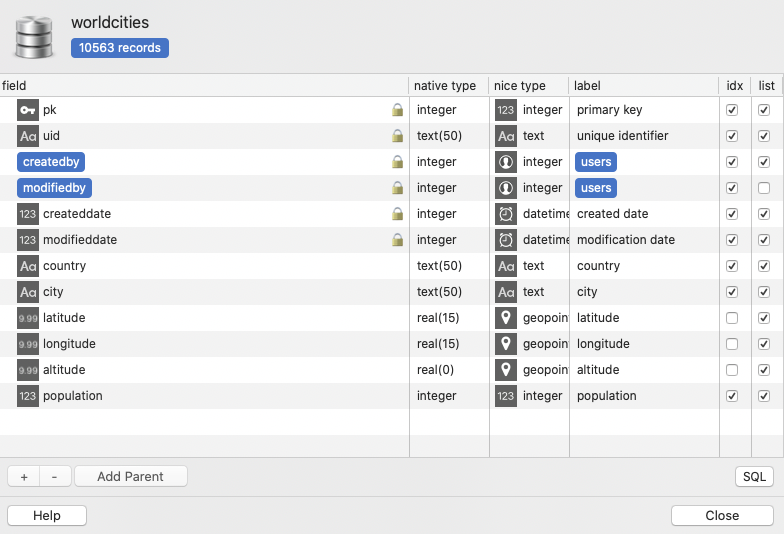This screenshot has height=534, width=784.
Task: Click the Add Parent button
Action: pos(130,477)
